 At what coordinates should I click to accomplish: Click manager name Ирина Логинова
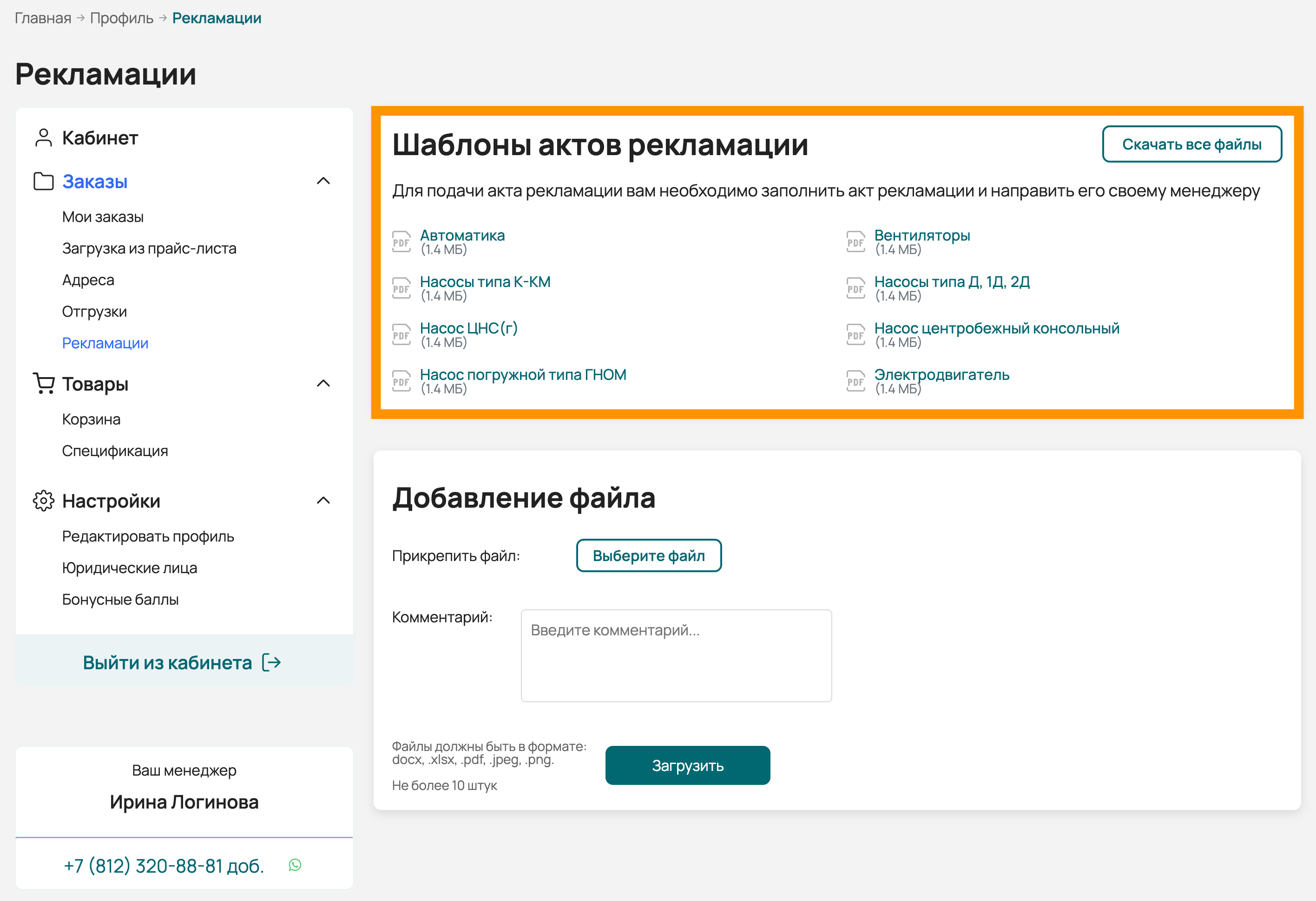[184, 802]
